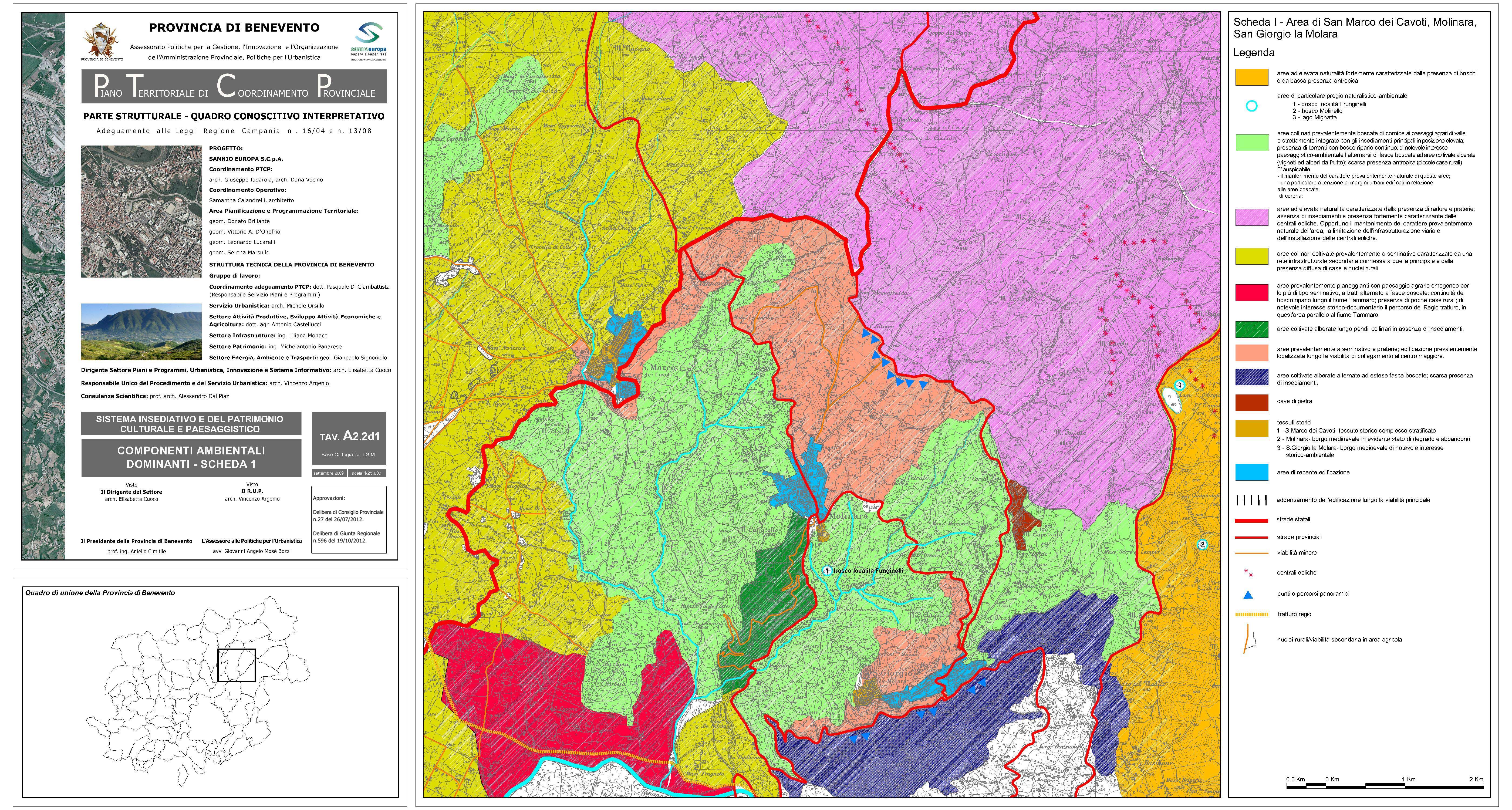Click the orange viabilità minore legend line
The image size is (1512, 810).
click(1251, 553)
